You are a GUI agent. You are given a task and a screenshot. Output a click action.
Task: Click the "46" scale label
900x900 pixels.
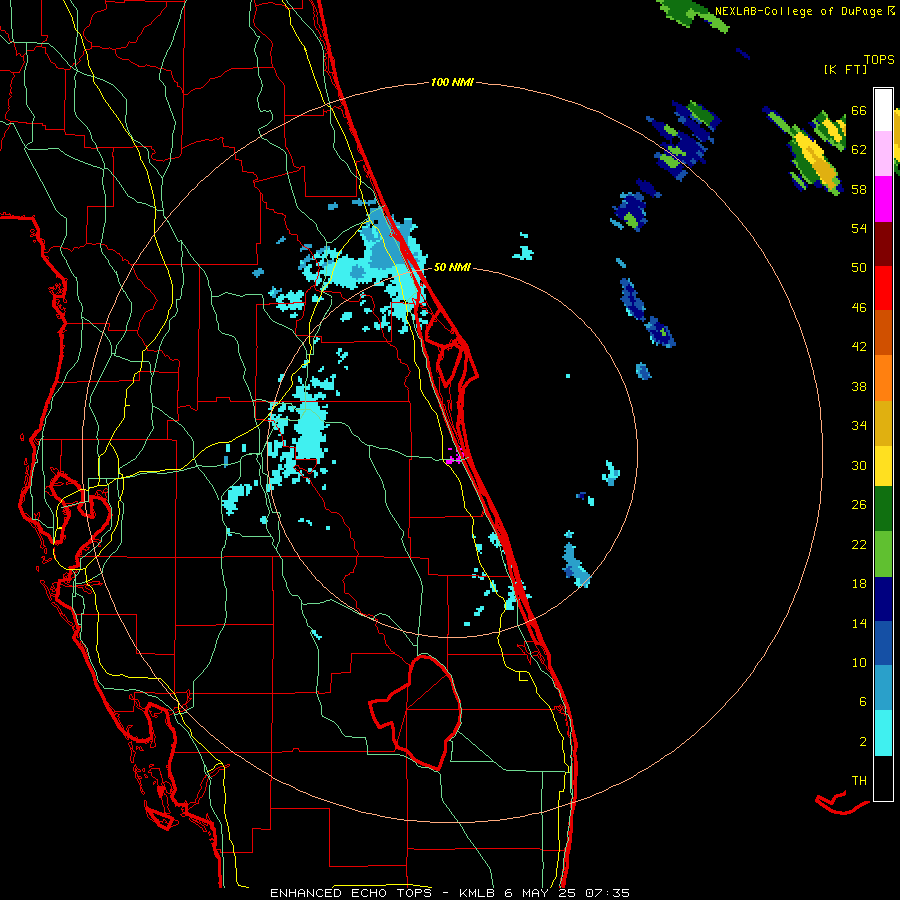point(859,307)
